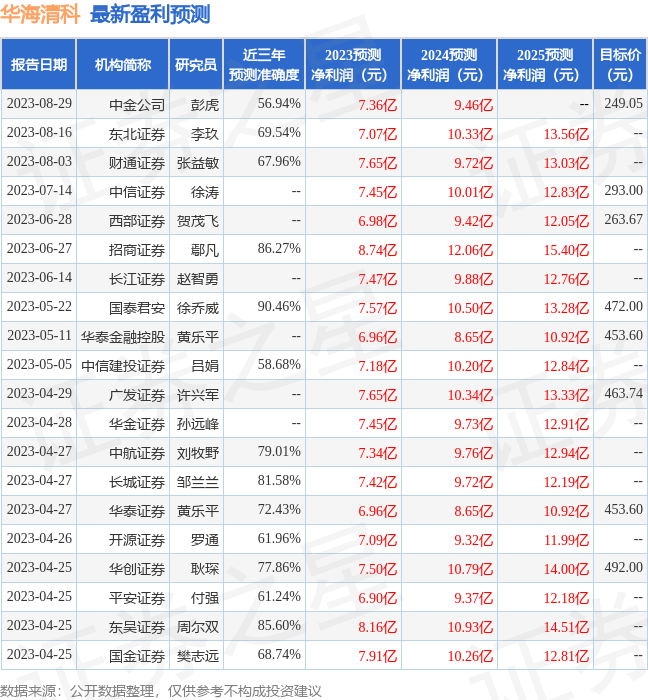The width and height of the screenshot is (648, 700).
Task: Click researcher name 周尔双
Action: [198, 627]
